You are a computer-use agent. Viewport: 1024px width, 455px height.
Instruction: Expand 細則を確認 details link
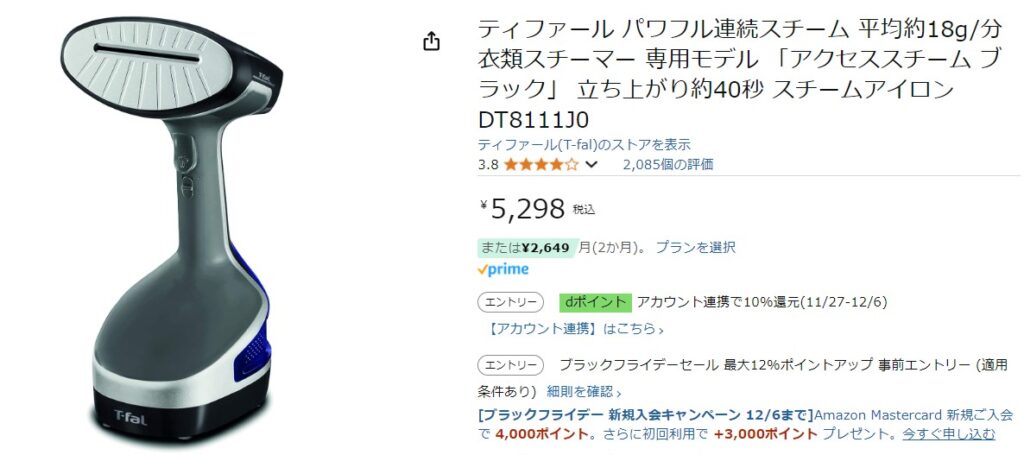click(x=584, y=391)
